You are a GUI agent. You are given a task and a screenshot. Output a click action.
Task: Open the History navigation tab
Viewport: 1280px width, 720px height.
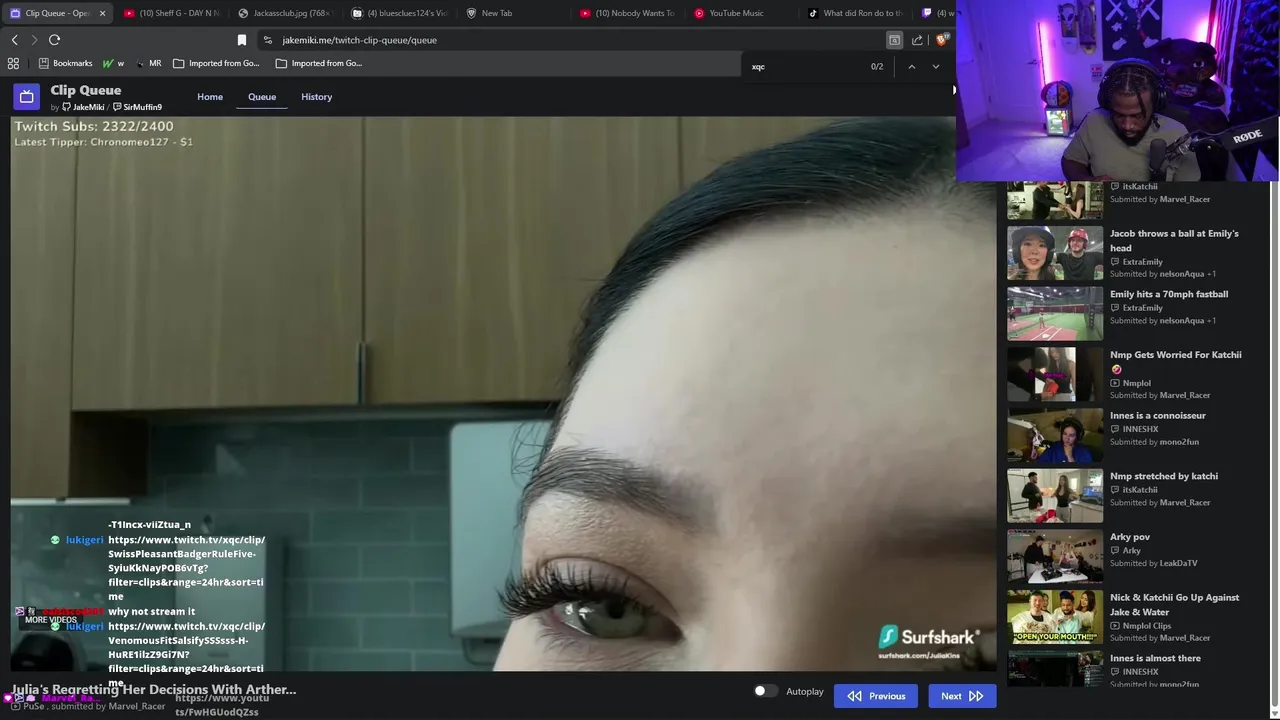pyautogui.click(x=316, y=97)
